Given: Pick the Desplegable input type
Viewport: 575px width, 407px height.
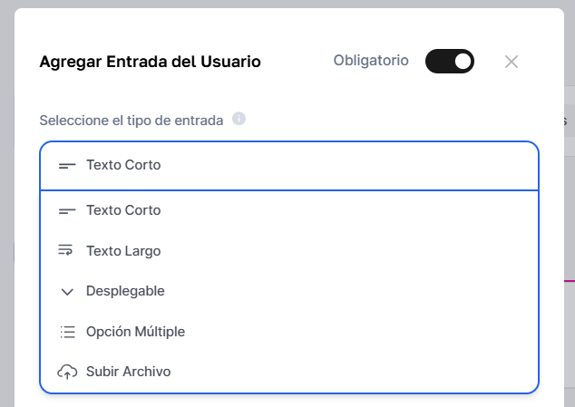Looking at the screenshot, I should click(289, 291).
